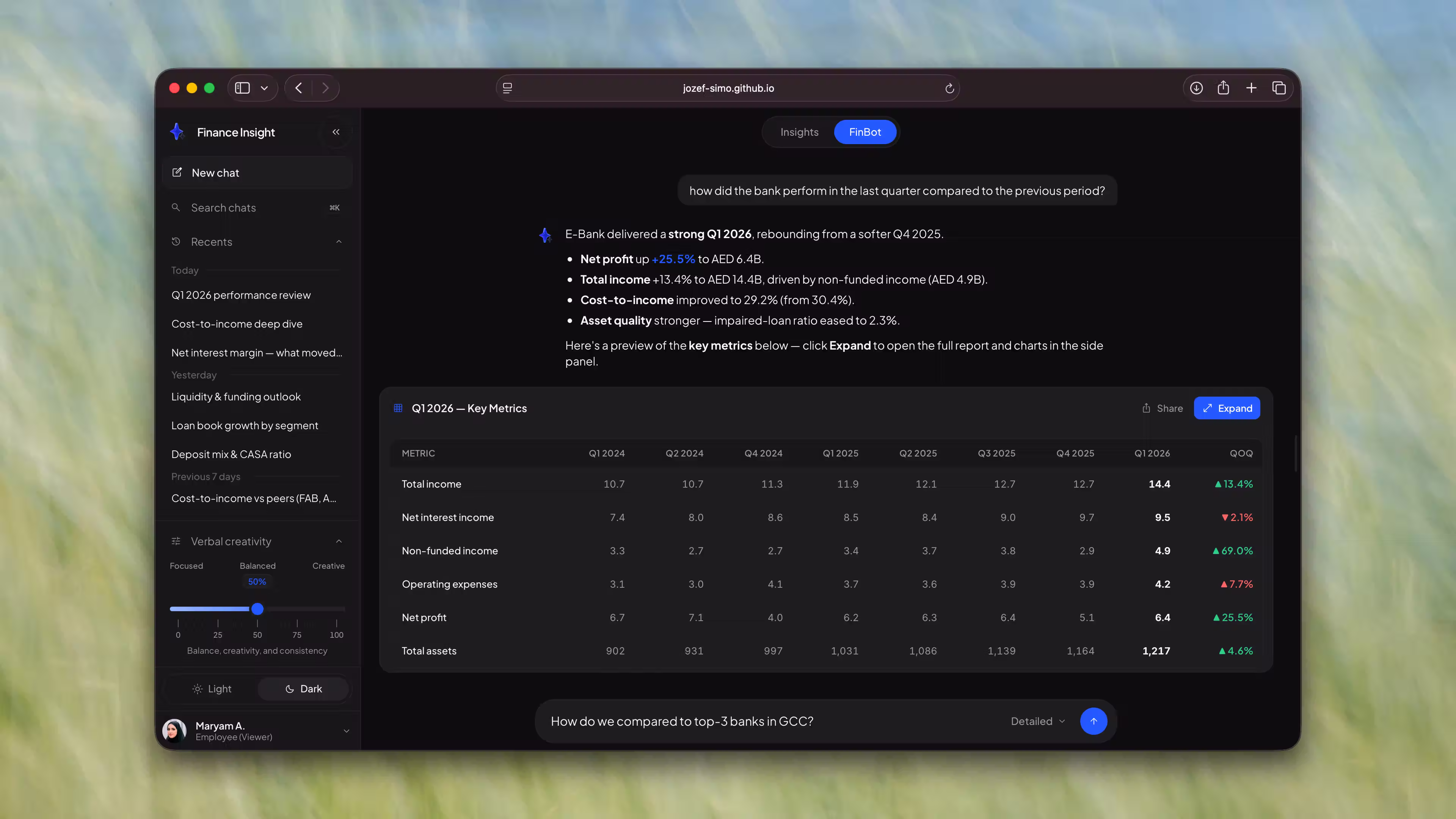1456x819 pixels.
Task: Click the Creative preset label
Action: (328, 566)
